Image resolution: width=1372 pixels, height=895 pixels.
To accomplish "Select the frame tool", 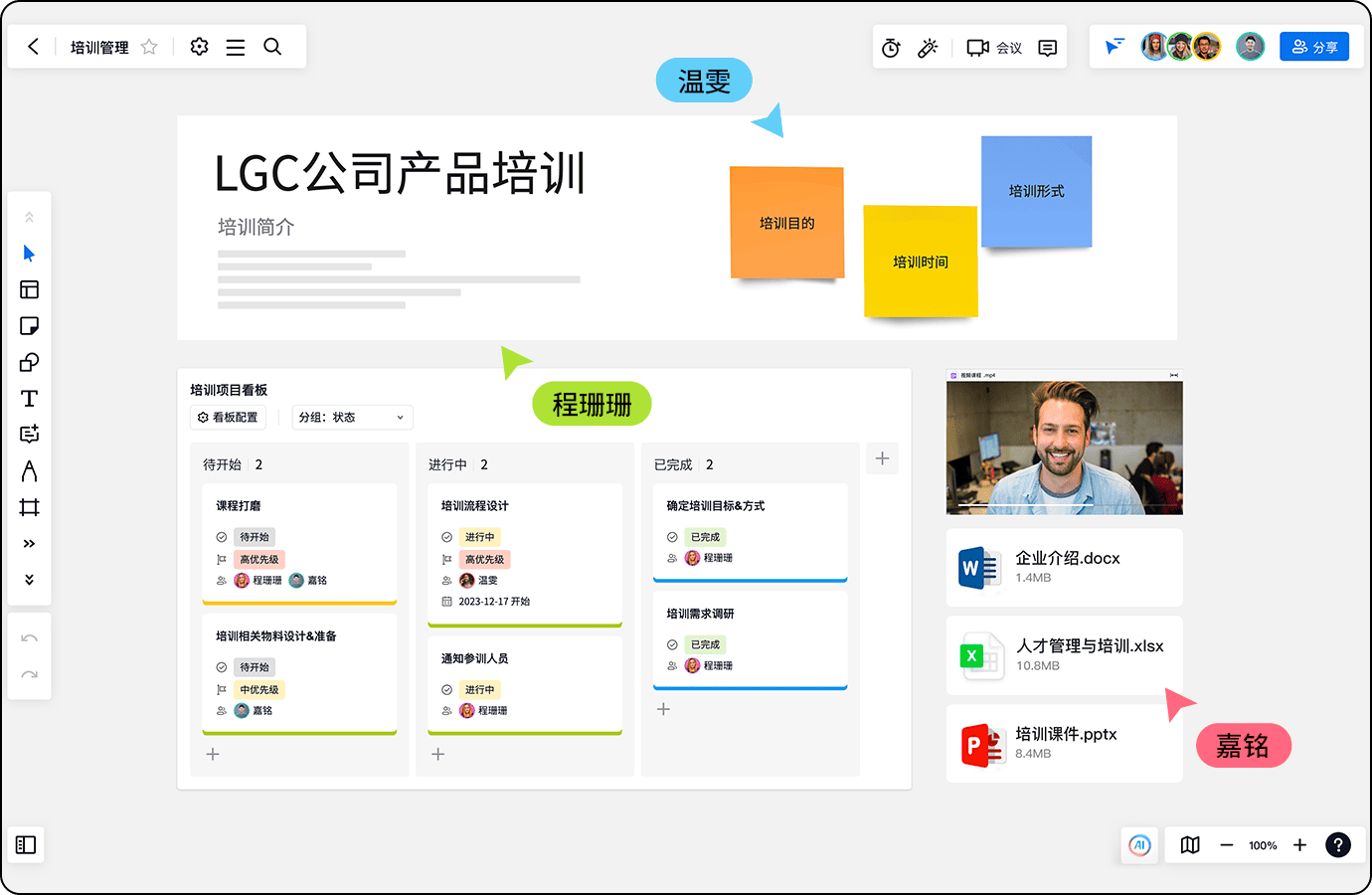I will (x=29, y=507).
